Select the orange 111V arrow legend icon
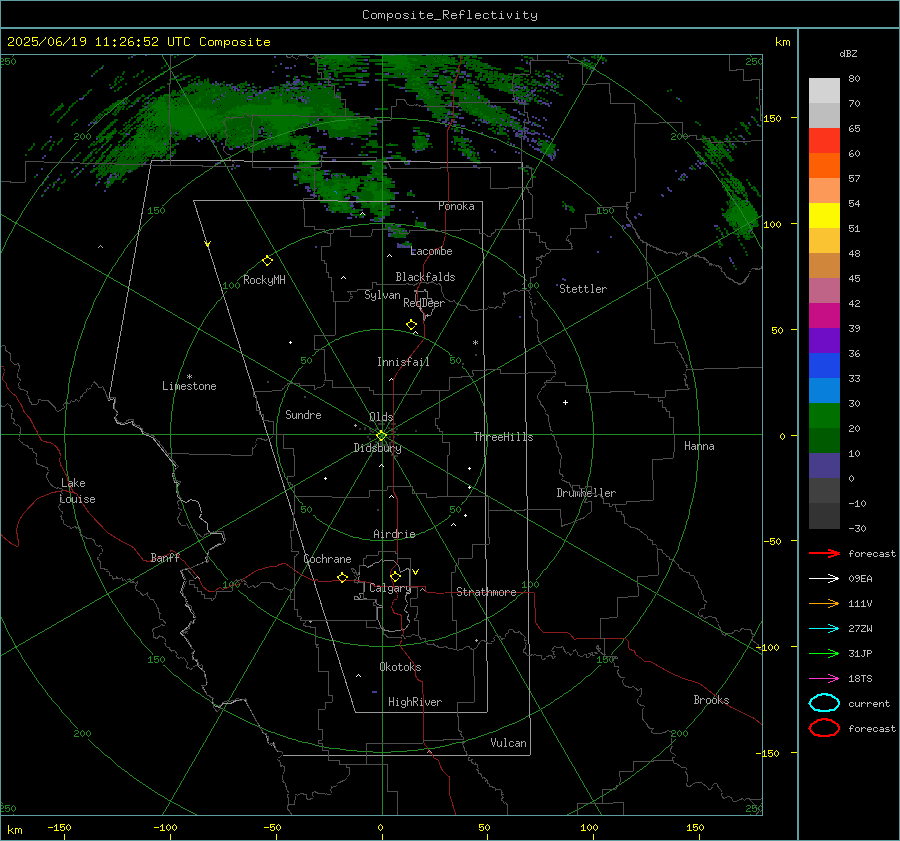Screen dimensions: 900x841 [x=824, y=603]
